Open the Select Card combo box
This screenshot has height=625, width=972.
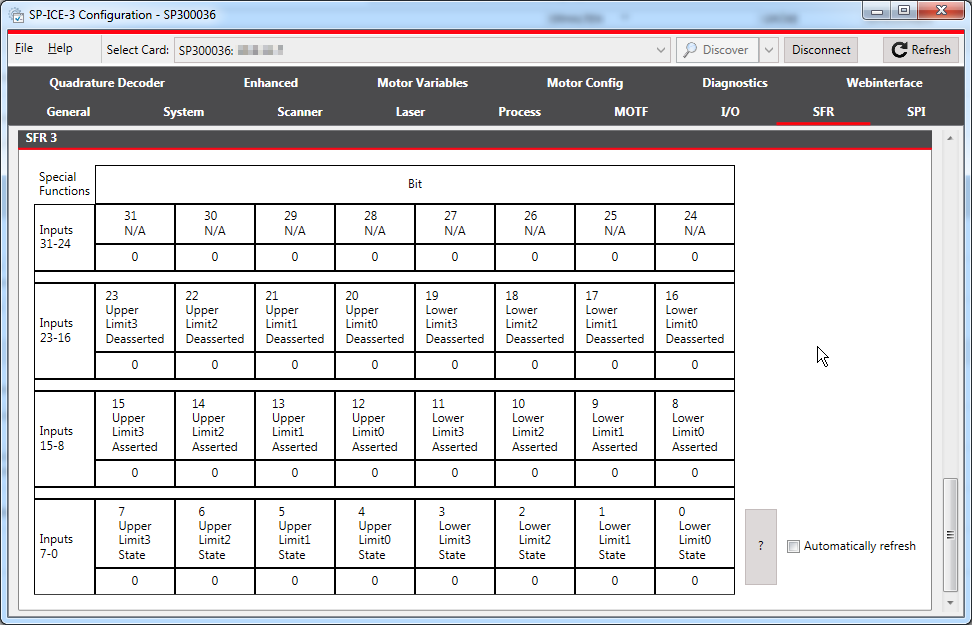pyautogui.click(x=661, y=49)
